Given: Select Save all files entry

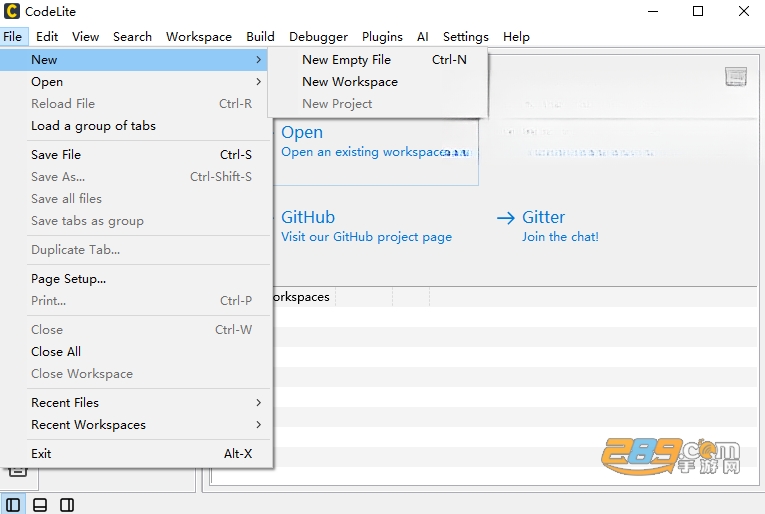Looking at the screenshot, I should pos(136,198).
